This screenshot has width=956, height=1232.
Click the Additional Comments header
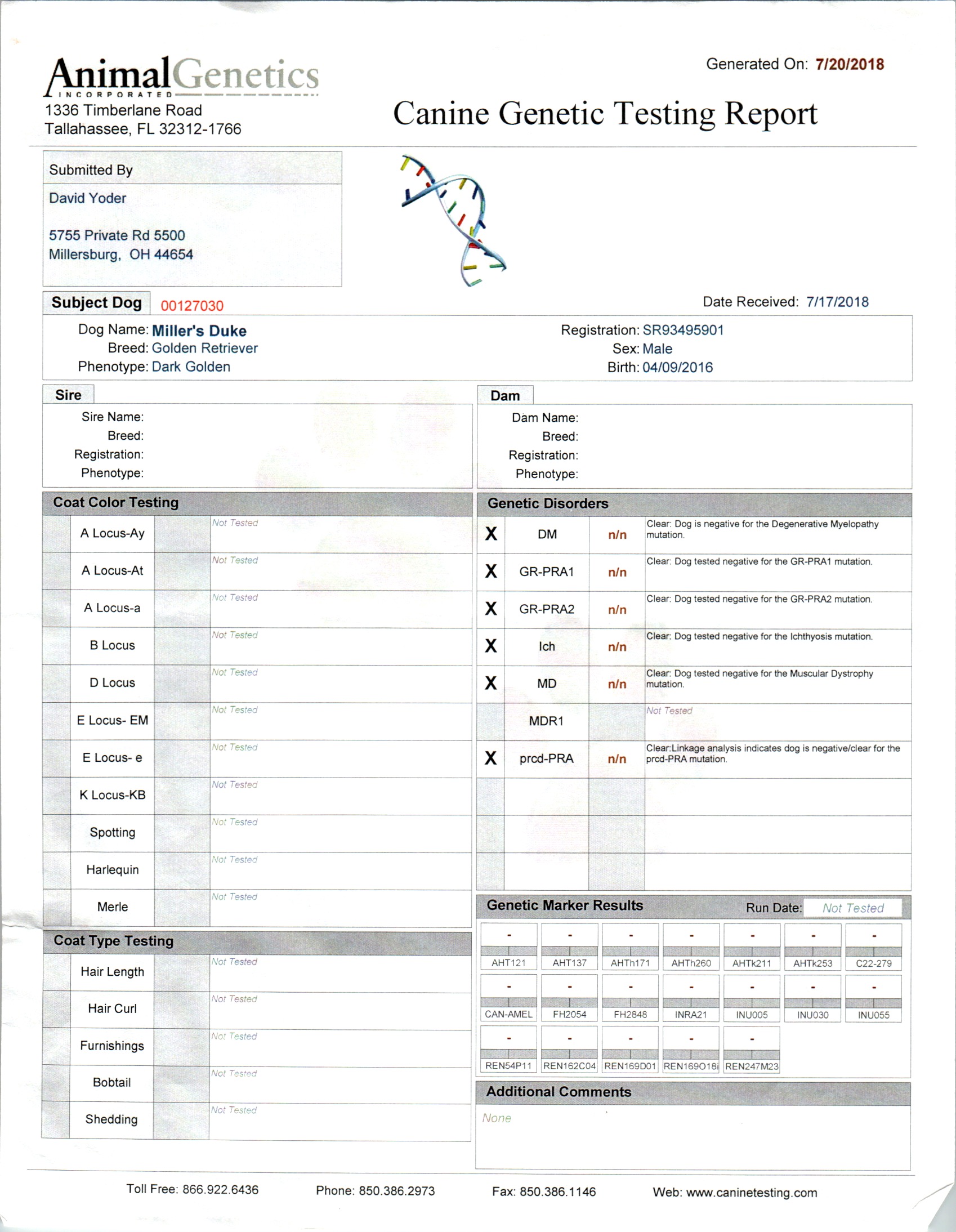pyautogui.click(x=693, y=1093)
